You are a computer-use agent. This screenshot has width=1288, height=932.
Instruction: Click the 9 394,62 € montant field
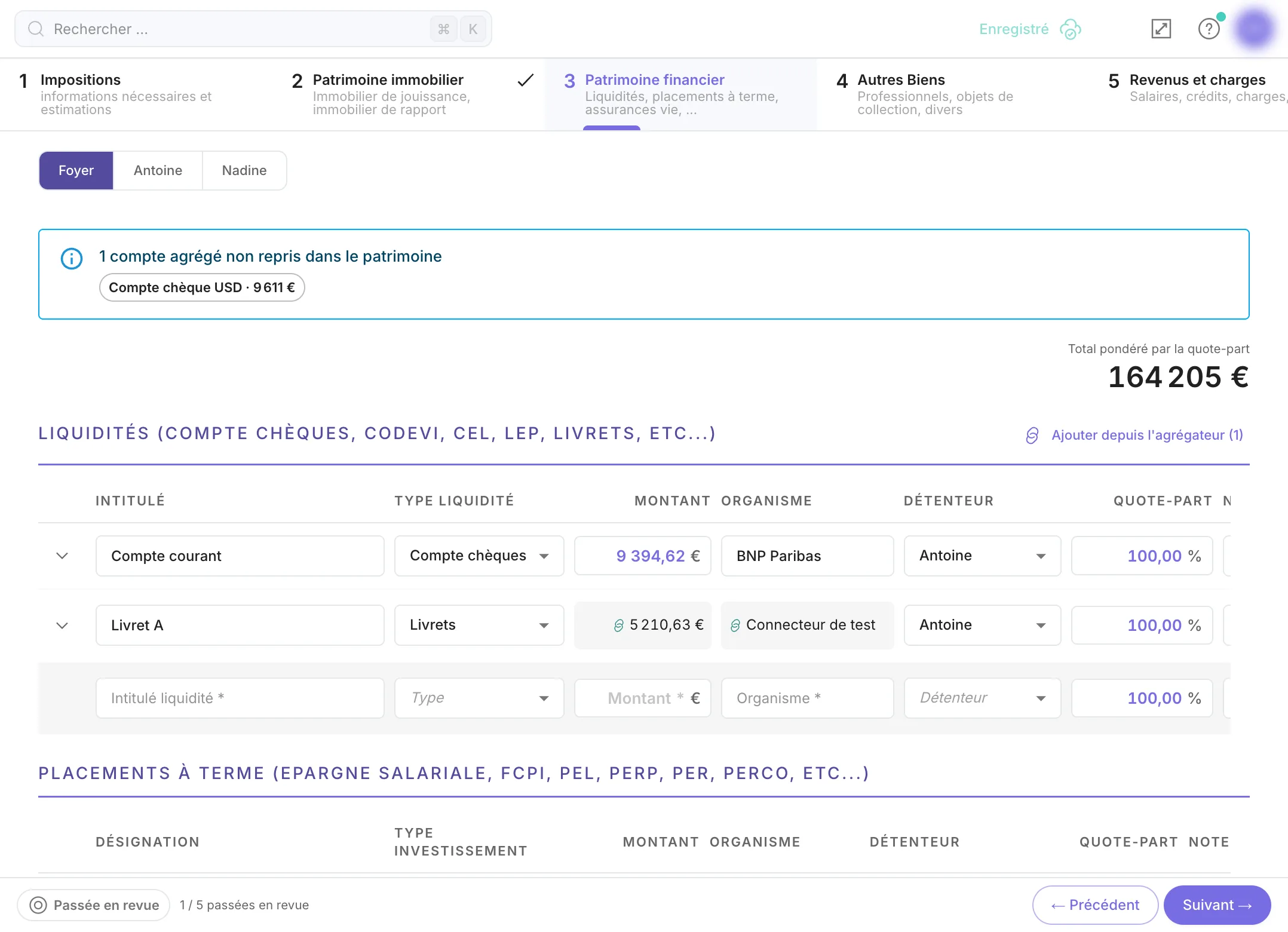[x=643, y=556]
